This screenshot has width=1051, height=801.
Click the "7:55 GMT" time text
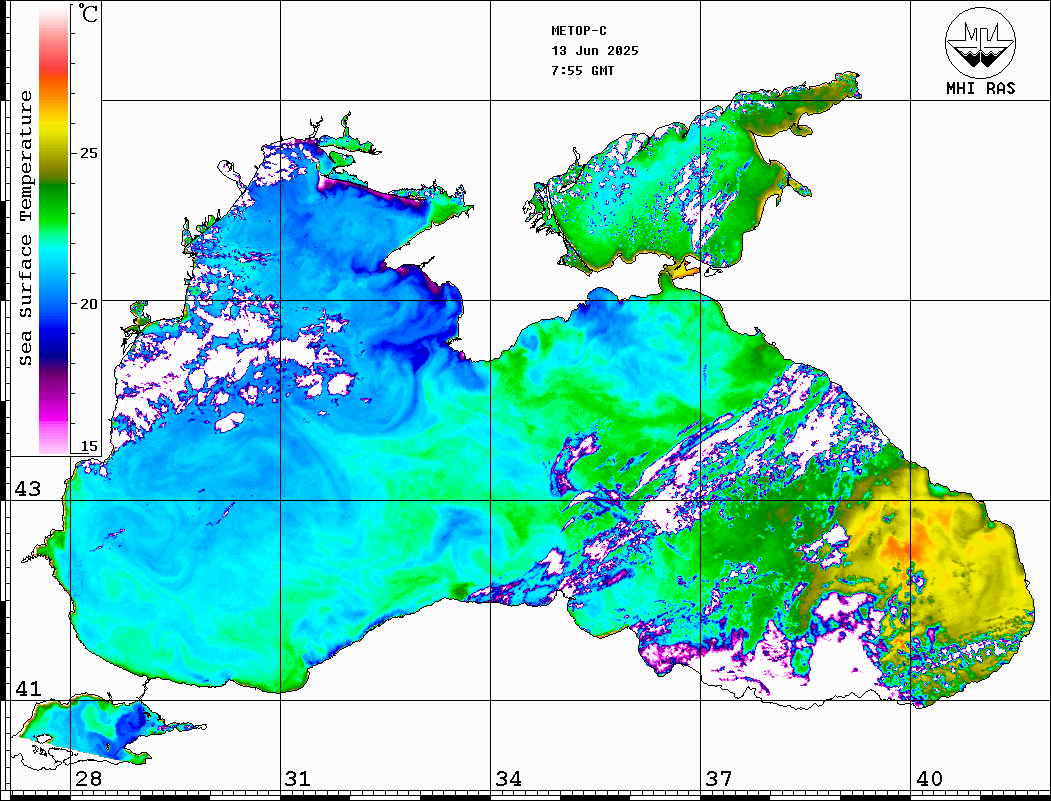583,71
